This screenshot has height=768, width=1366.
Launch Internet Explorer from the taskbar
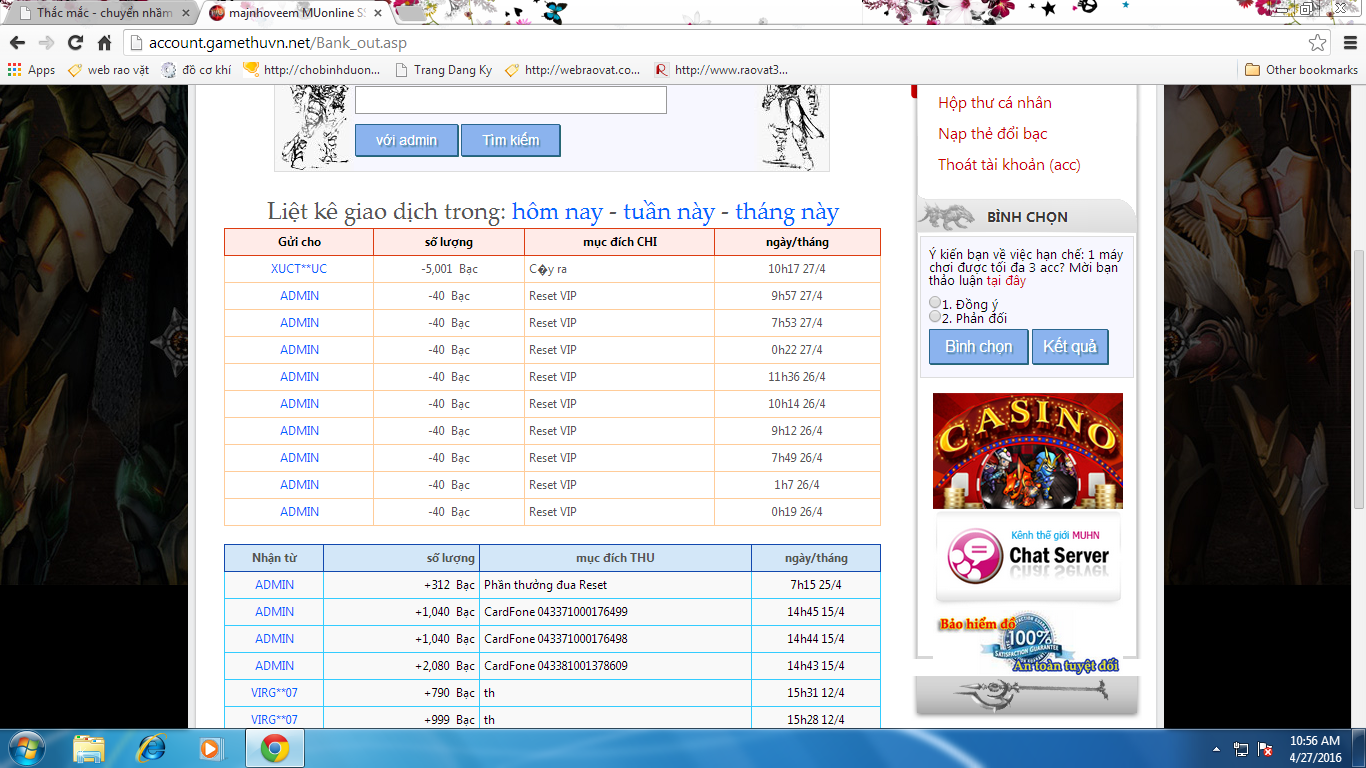point(151,748)
